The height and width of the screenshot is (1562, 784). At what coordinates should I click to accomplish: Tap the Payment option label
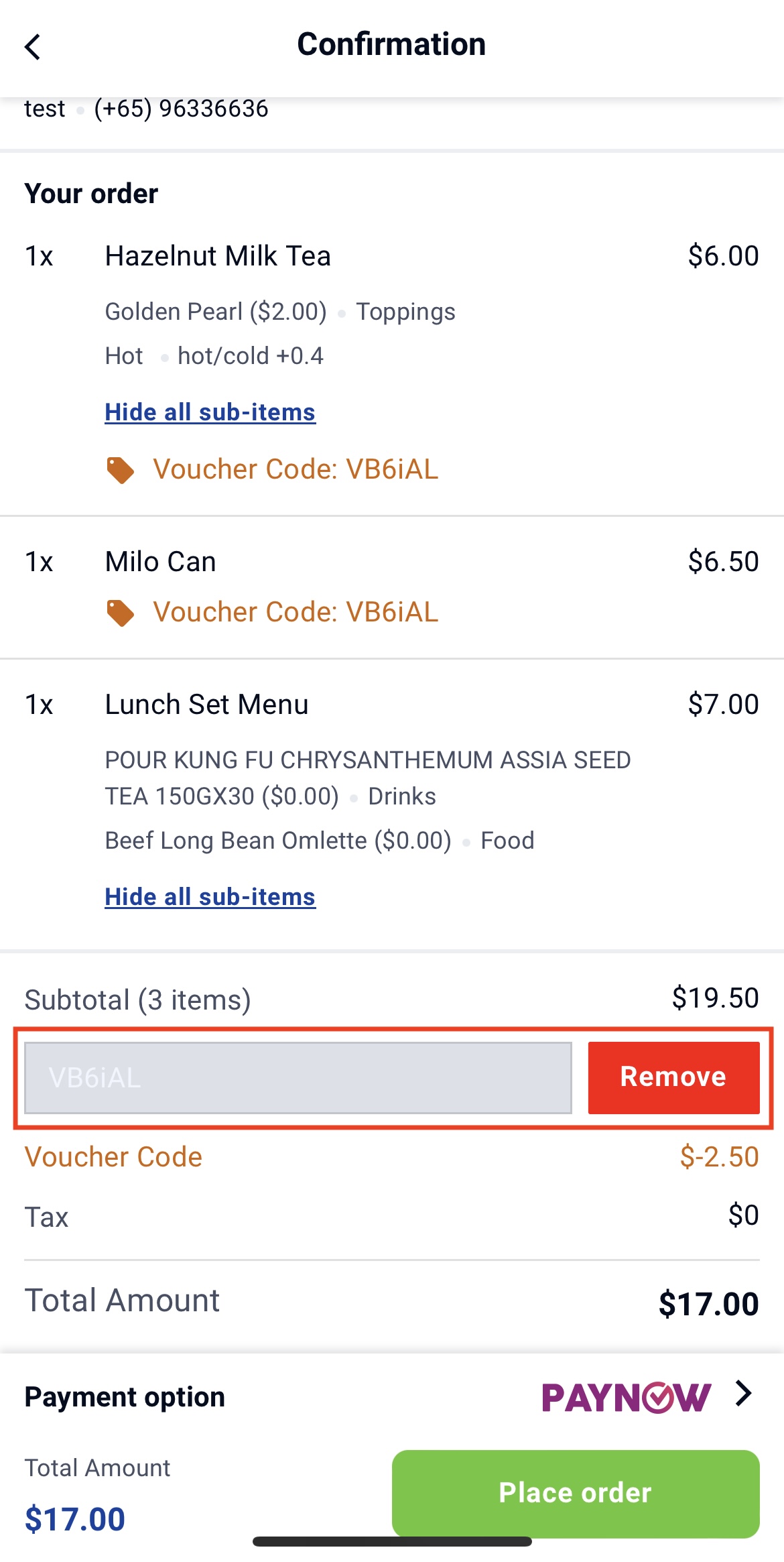[x=125, y=1397]
